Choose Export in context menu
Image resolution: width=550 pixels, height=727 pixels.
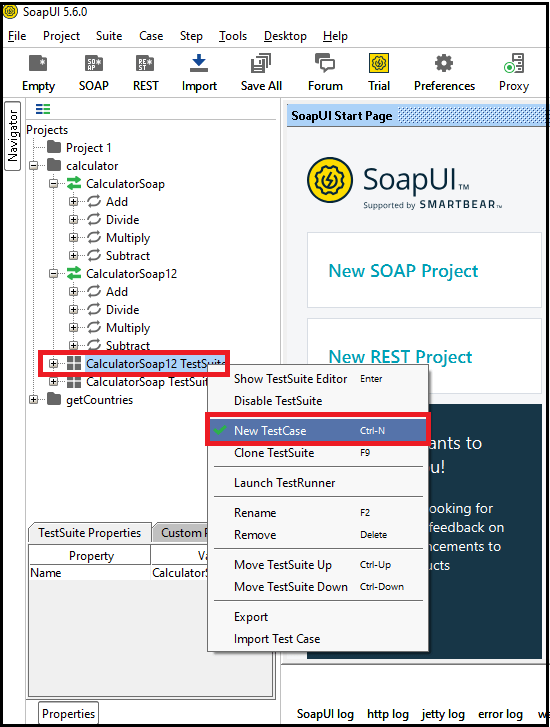317,617
